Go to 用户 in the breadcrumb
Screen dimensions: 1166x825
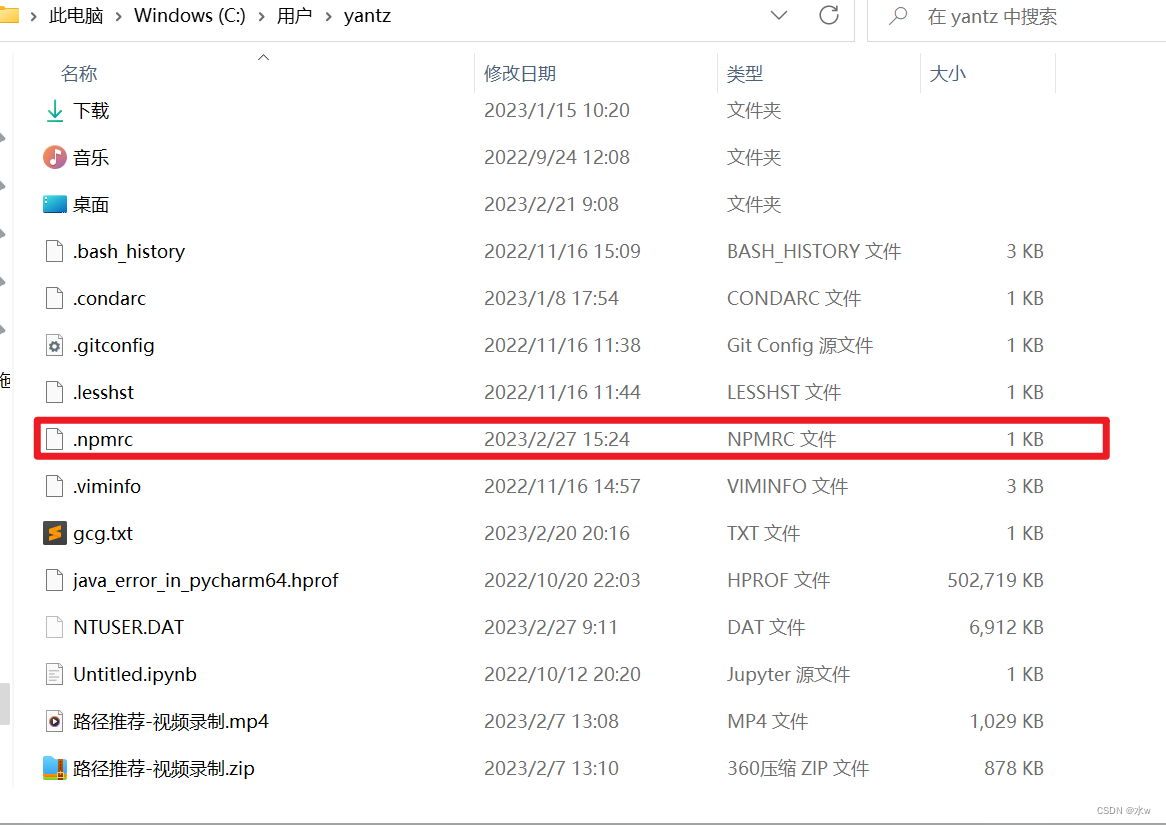294,16
